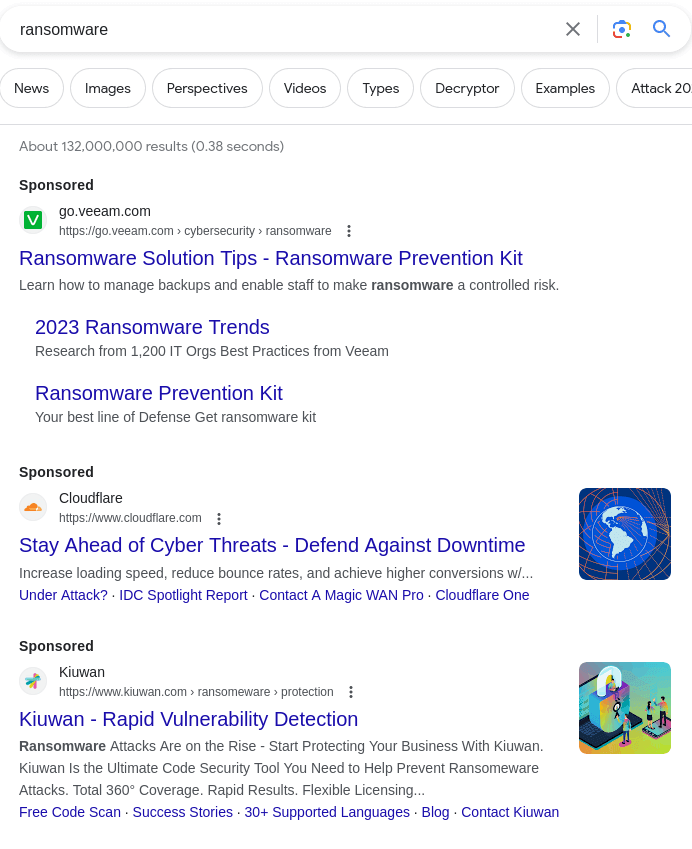Open Ransomware Solution Tips ad link
Viewport: 692px width, 849px height.
[x=271, y=258]
